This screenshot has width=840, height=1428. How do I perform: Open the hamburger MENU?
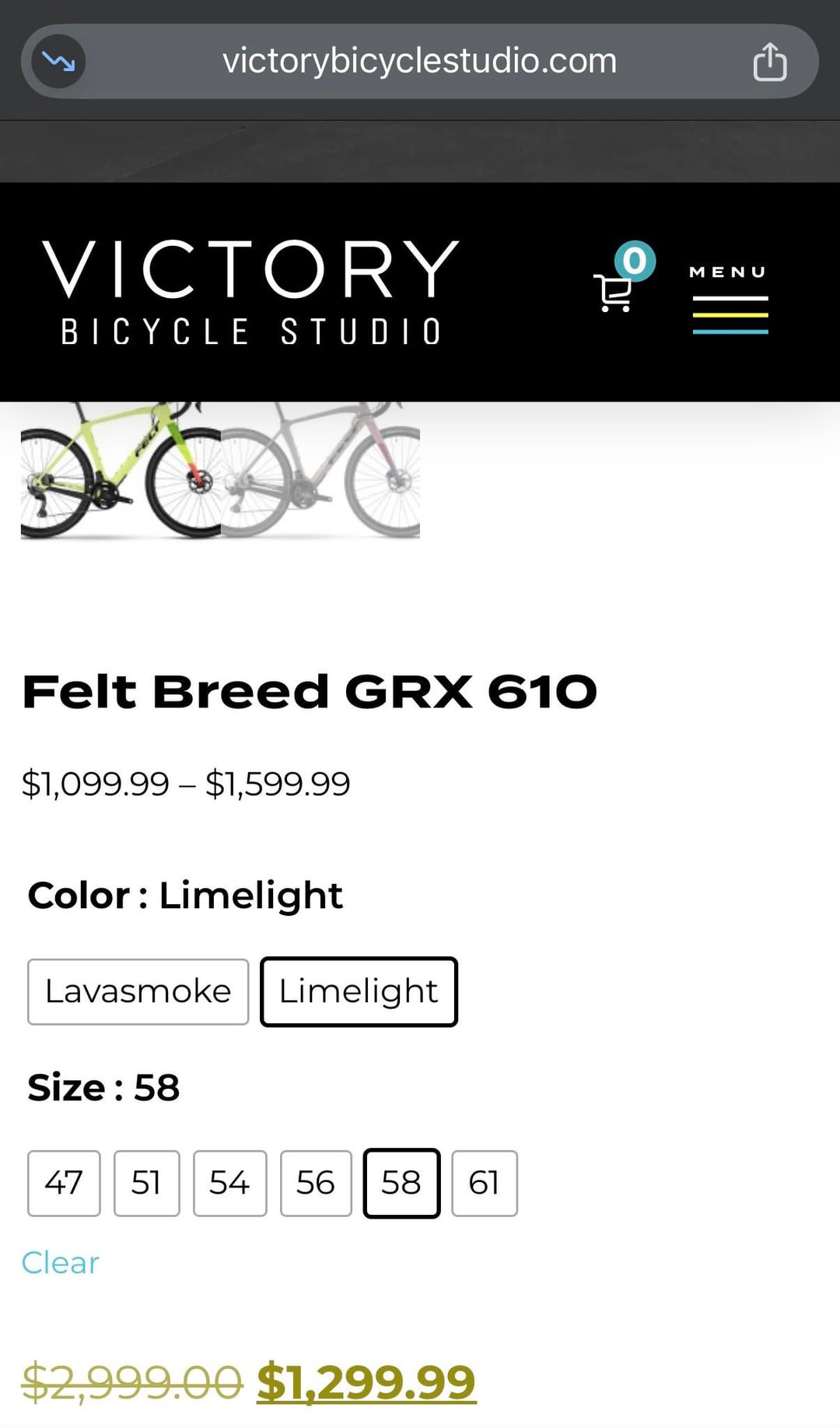coord(730,300)
